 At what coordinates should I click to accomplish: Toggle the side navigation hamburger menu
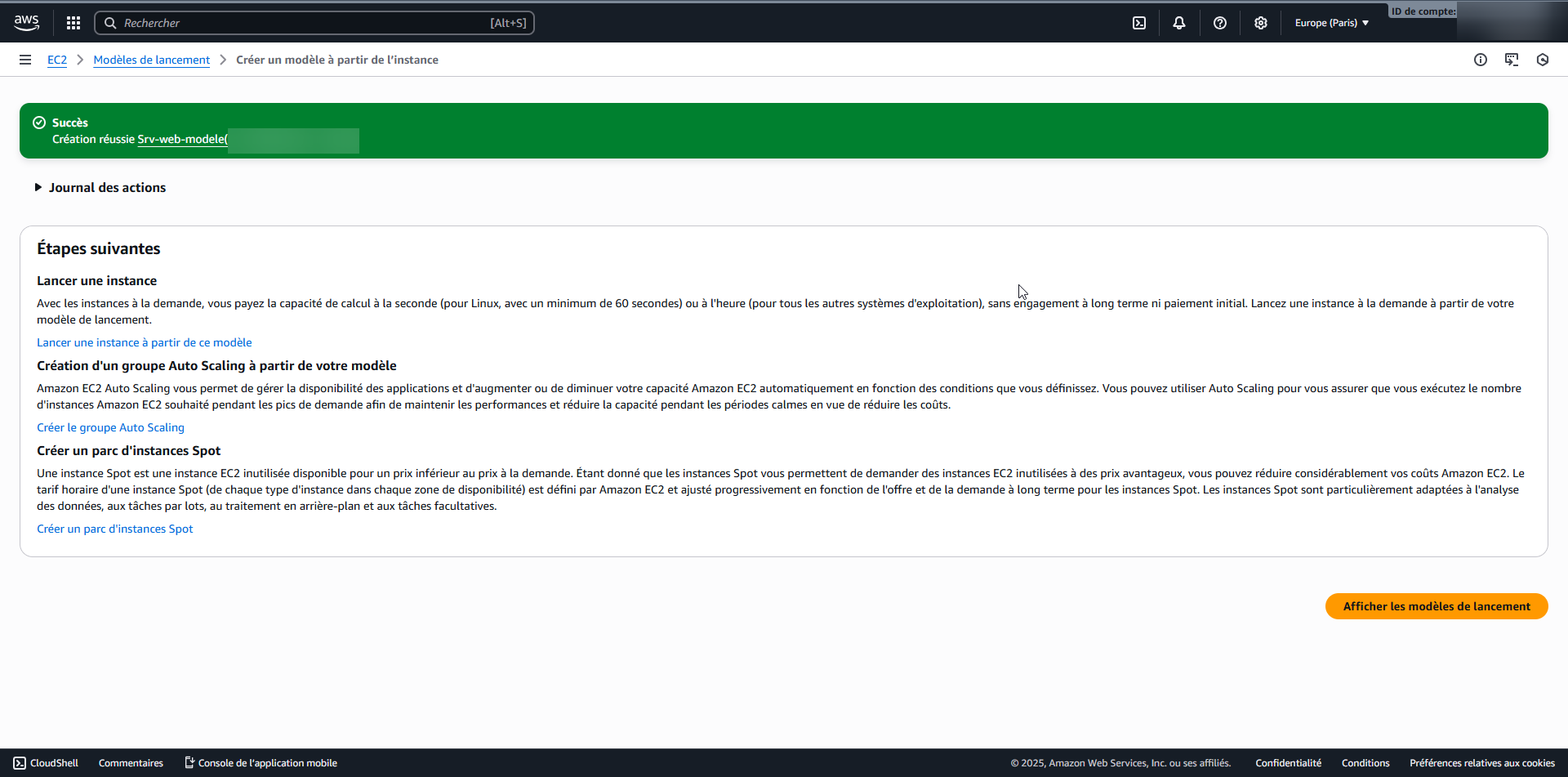[x=25, y=60]
